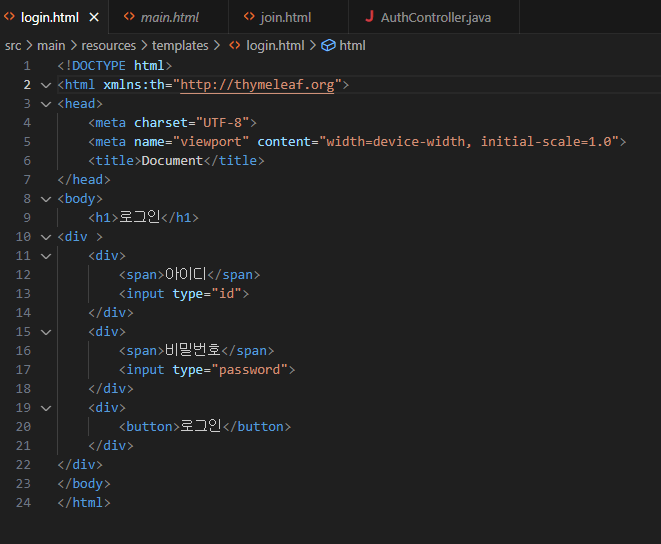Collapse the body section on line 8
661x544 pixels.
[x=46, y=199]
